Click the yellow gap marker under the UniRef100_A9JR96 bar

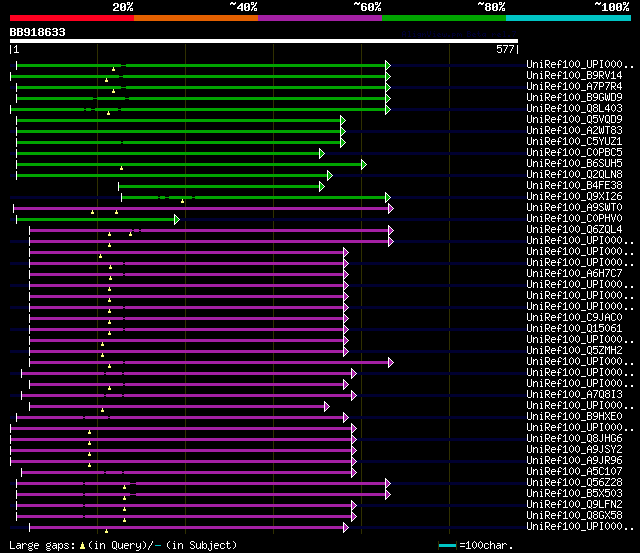coord(89,465)
